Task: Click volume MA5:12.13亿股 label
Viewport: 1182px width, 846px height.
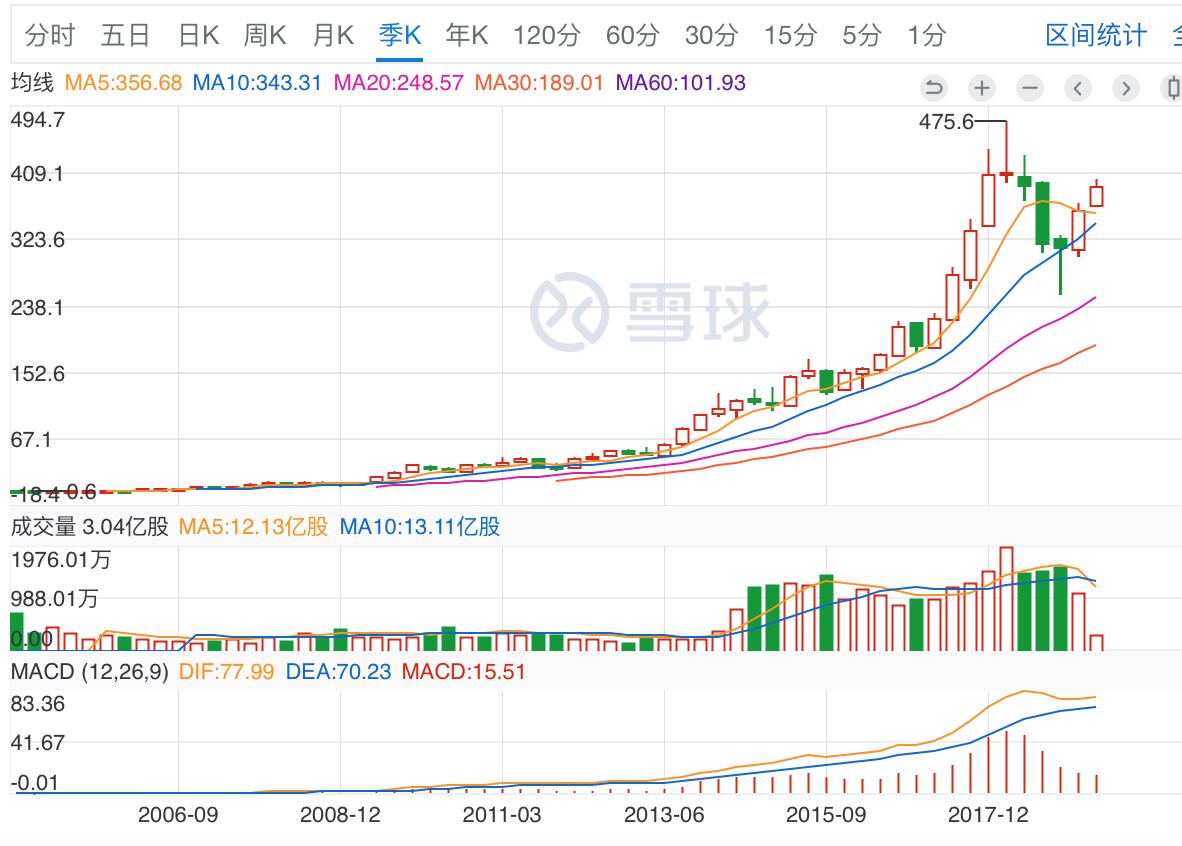Action: (253, 526)
